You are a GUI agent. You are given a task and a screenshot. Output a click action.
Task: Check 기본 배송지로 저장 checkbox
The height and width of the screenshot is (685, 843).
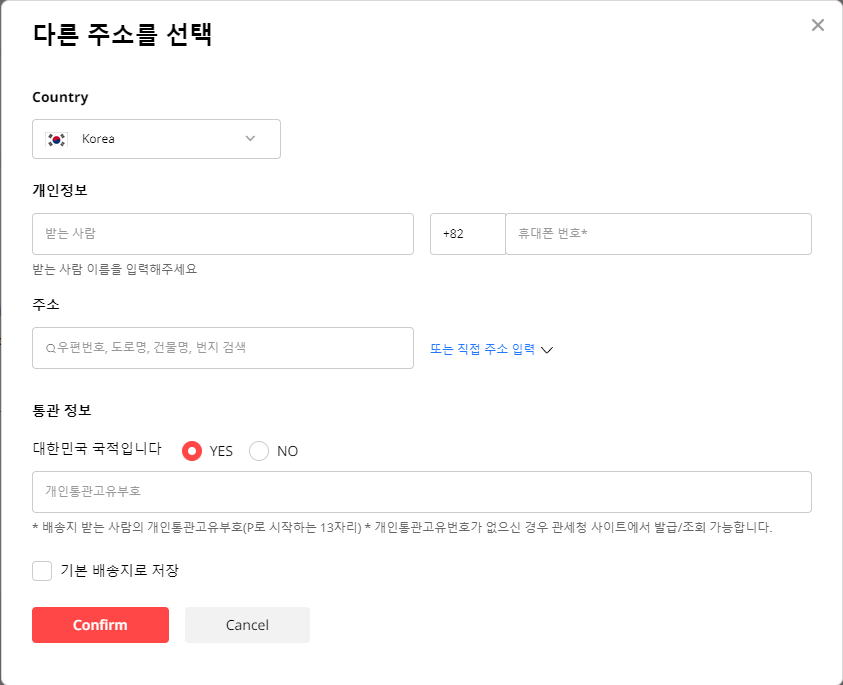point(42,570)
